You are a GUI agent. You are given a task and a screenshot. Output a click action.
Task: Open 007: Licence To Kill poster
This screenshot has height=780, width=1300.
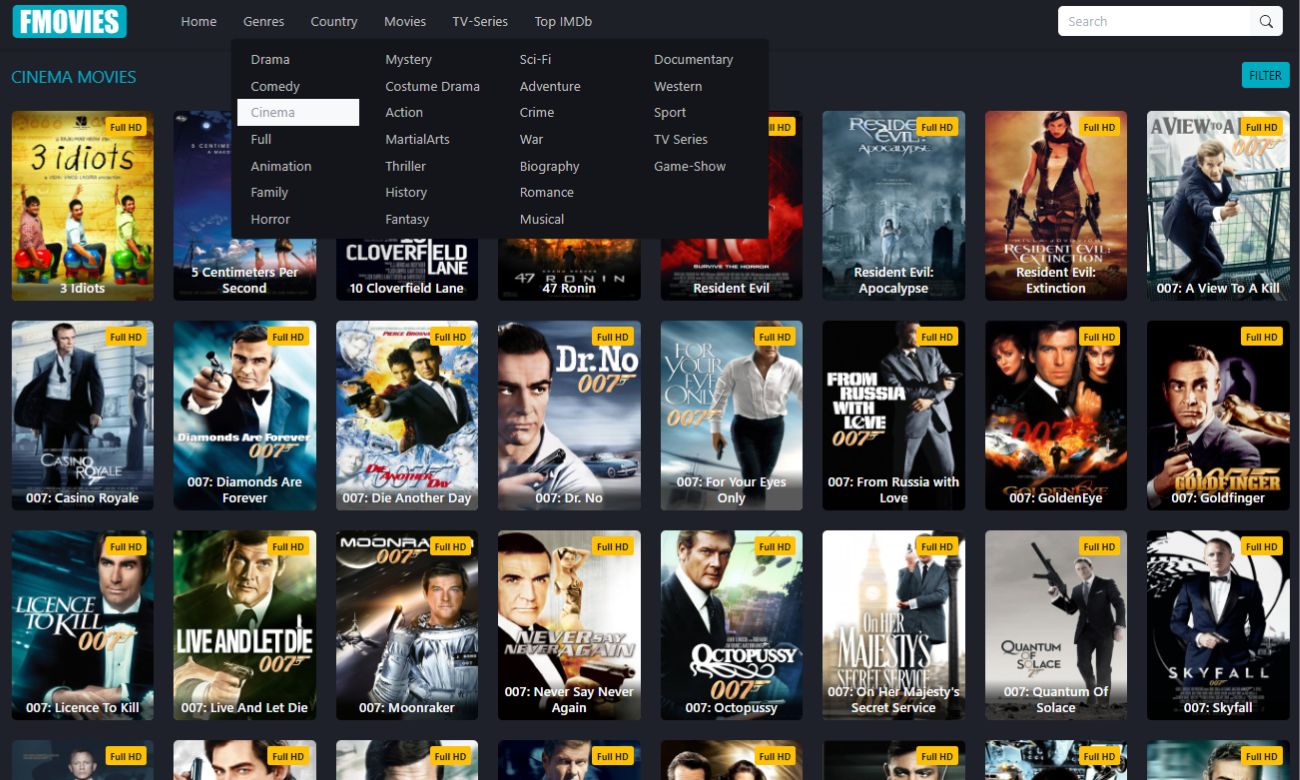tap(82, 625)
